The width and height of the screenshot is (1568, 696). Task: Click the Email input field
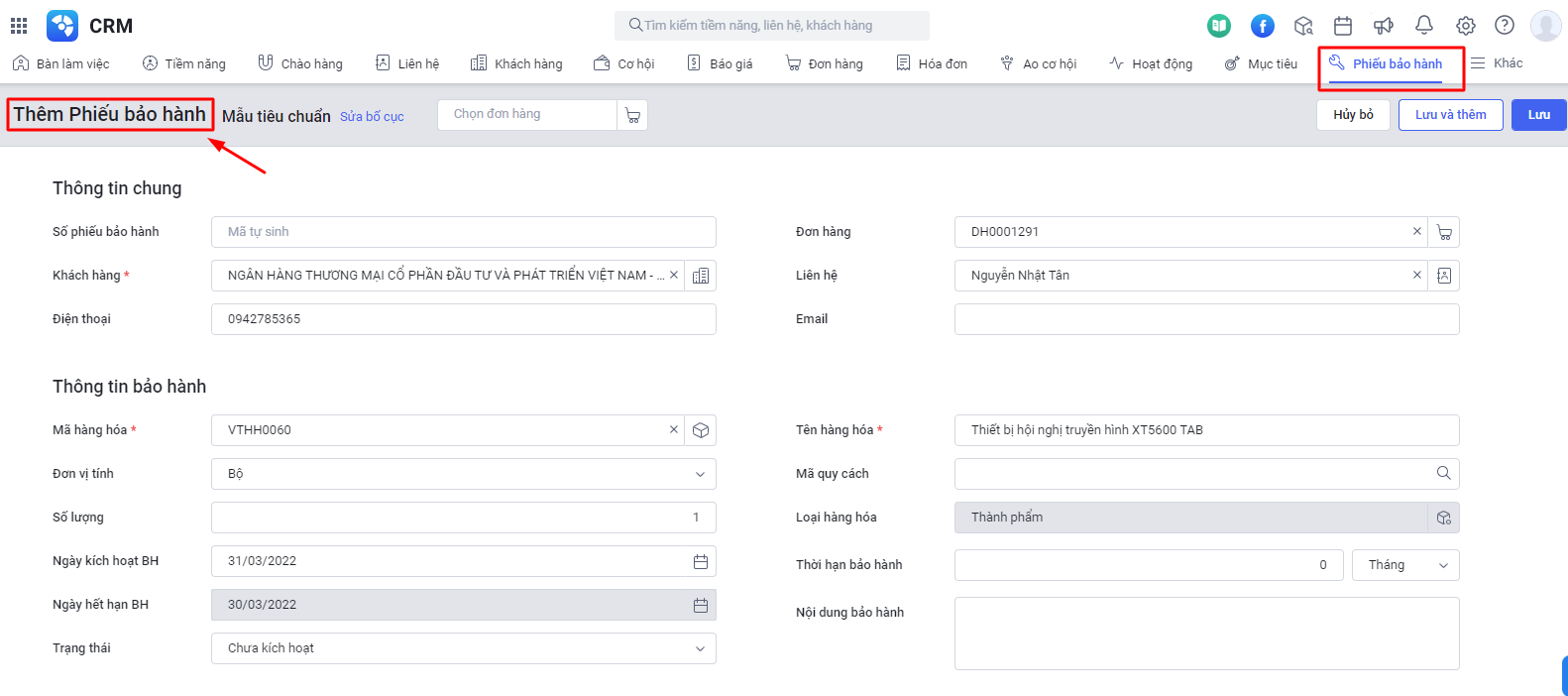tap(1207, 319)
